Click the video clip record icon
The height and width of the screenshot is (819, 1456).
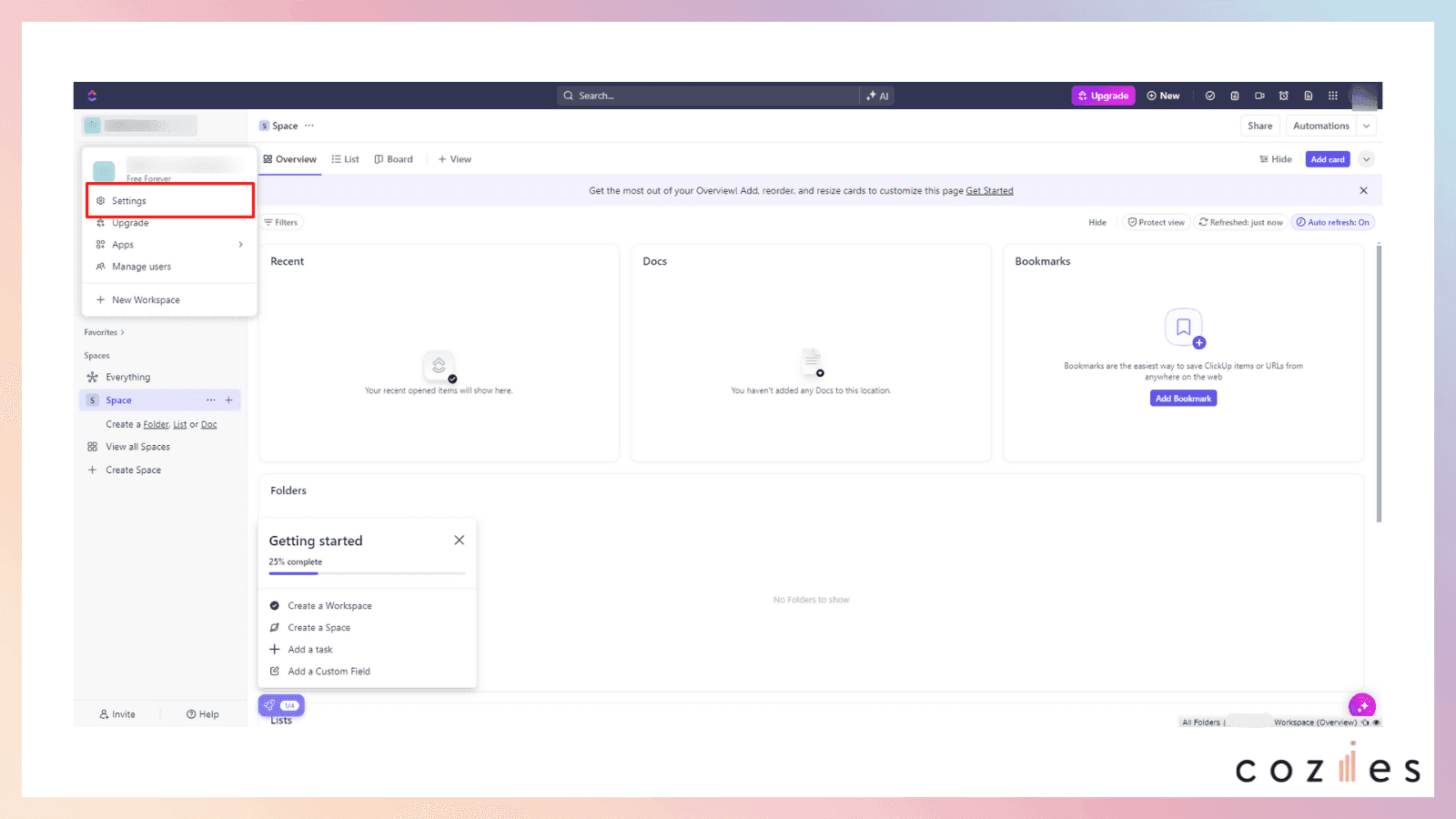(x=1259, y=96)
